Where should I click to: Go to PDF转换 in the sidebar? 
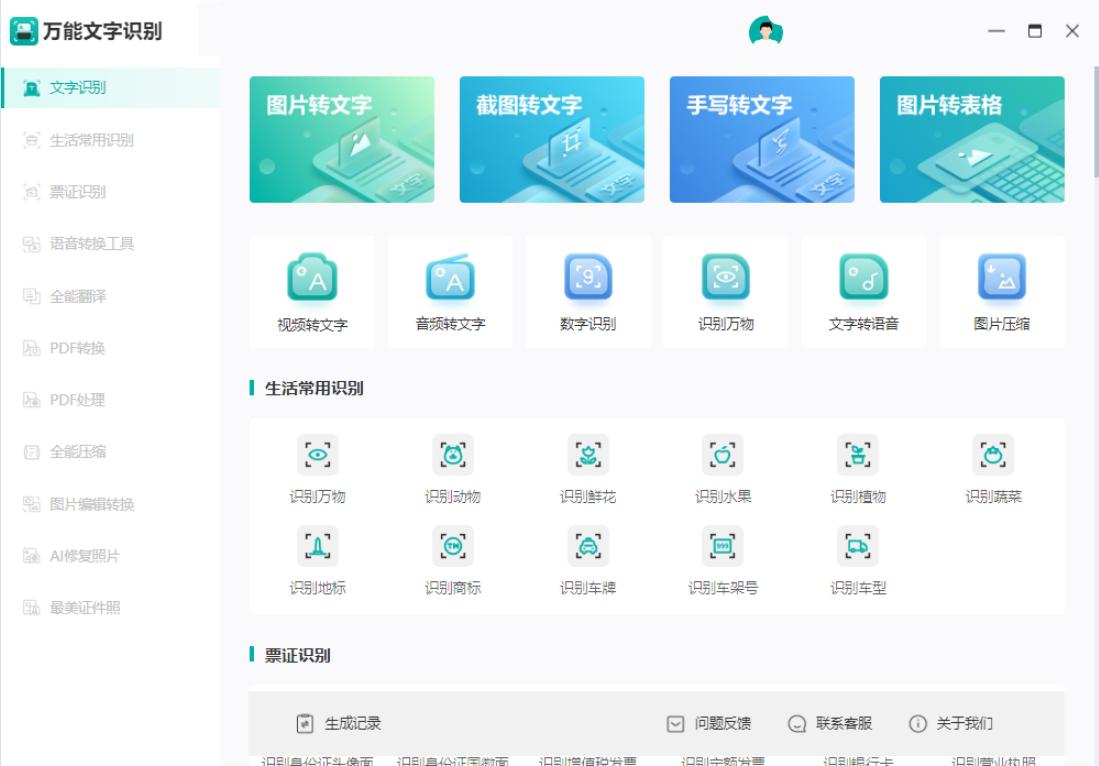click(77, 348)
